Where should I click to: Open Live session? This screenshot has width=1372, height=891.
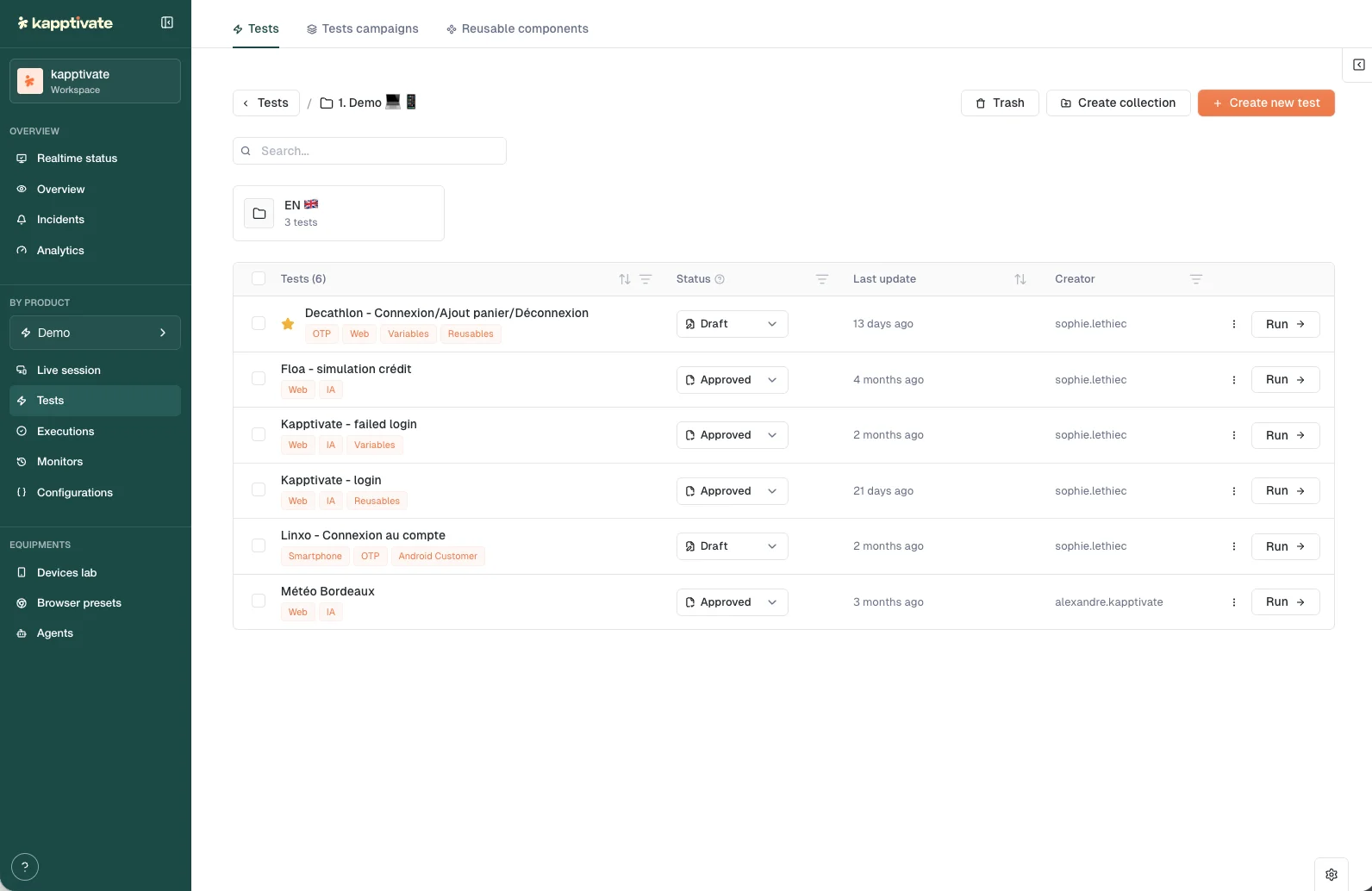point(95,371)
